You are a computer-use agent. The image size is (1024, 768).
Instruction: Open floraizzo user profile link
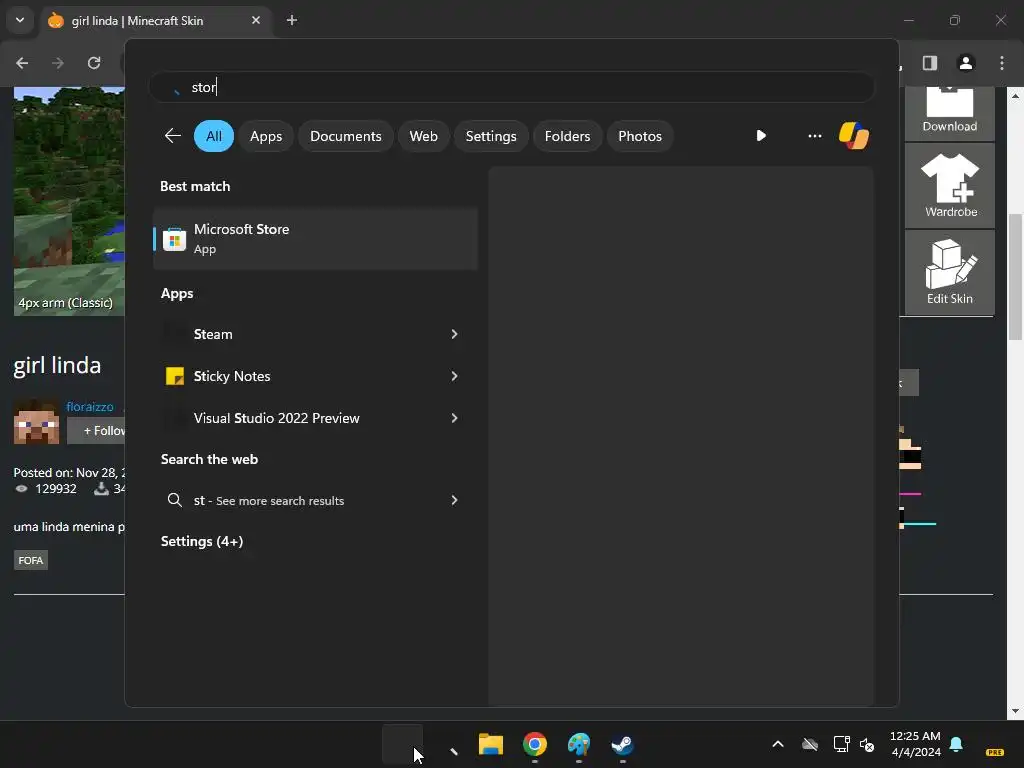tap(89, 407)
